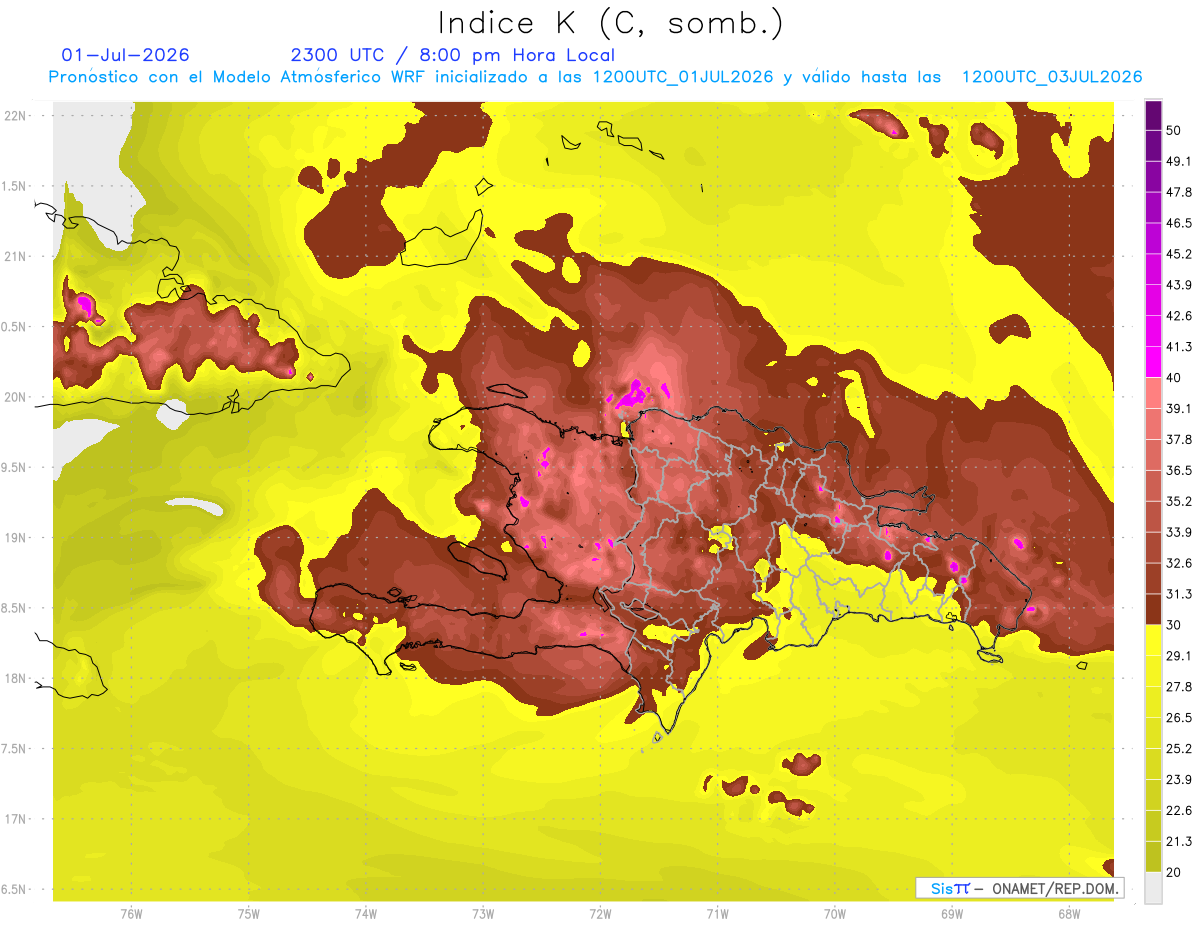Click the '72W' longitude label
1200x927 pixels.
point(600,914)
